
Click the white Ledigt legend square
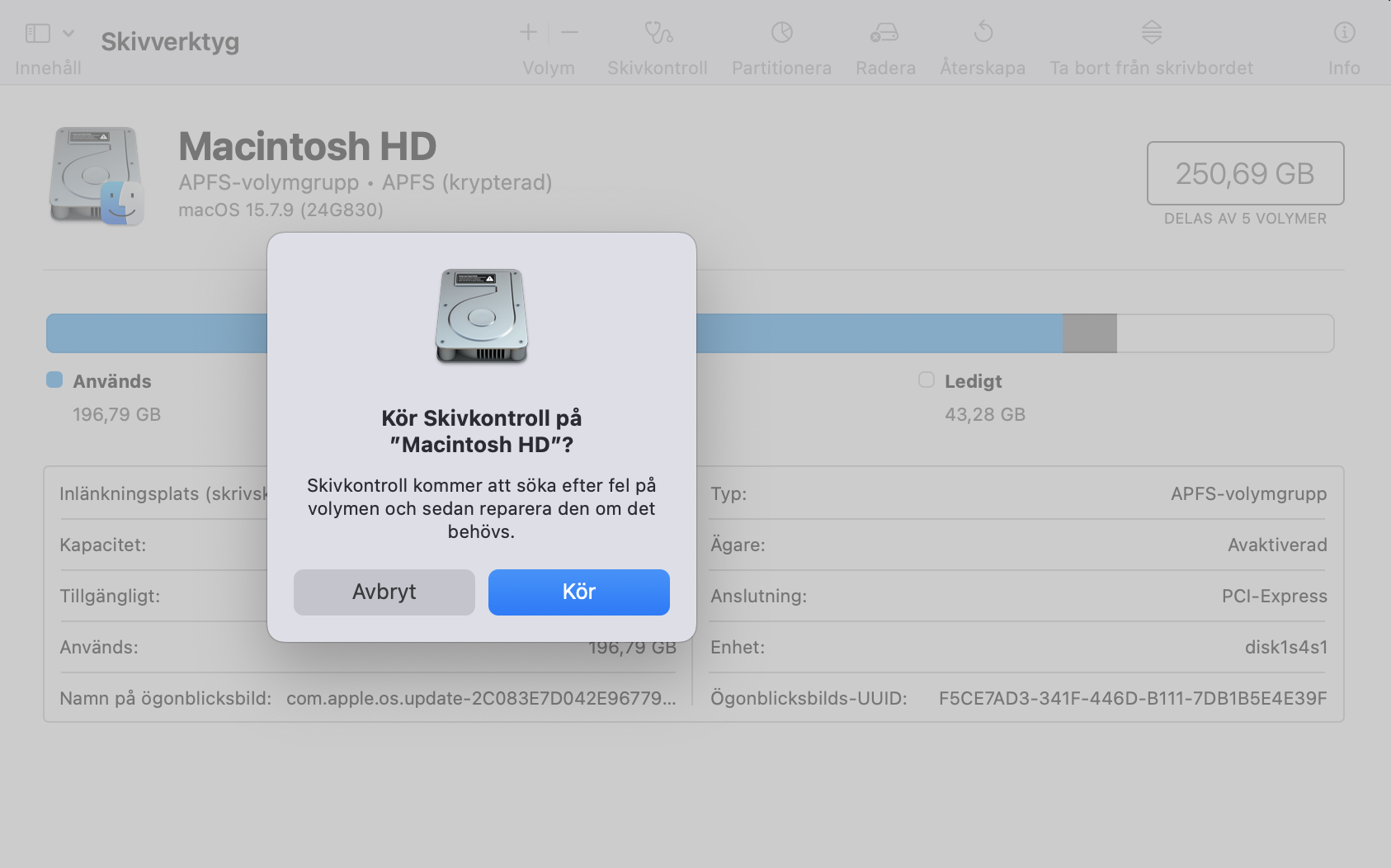click(x=927, y=380)
